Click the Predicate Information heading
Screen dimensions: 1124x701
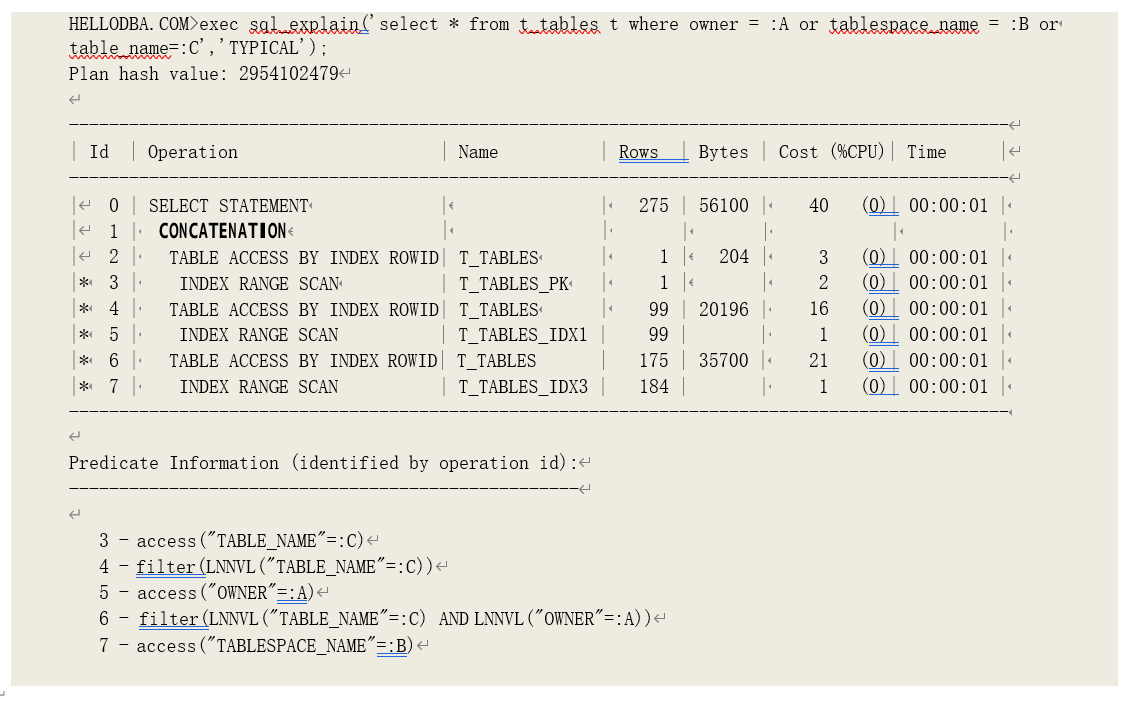pyautogui.click(x=320, y=463)
